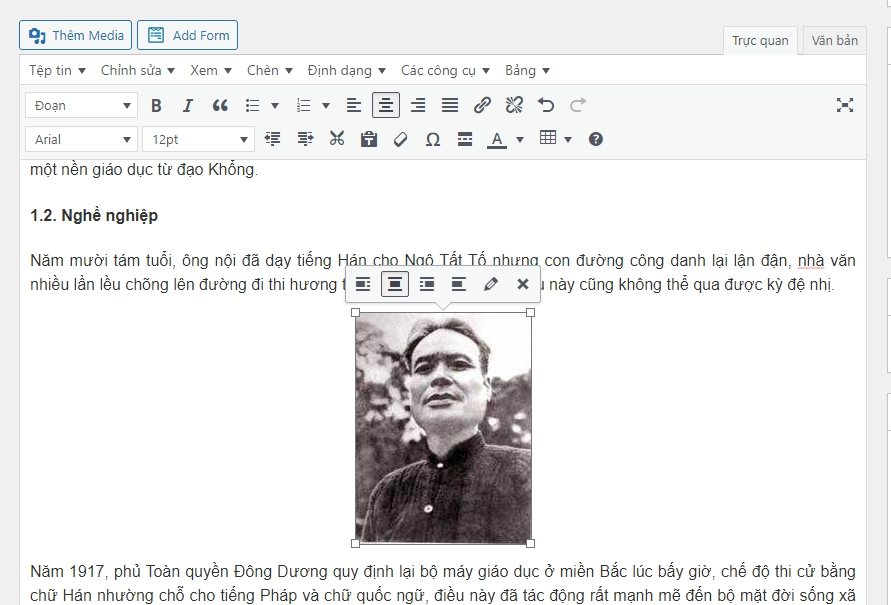Click the remove link icon

click(514, 105)
